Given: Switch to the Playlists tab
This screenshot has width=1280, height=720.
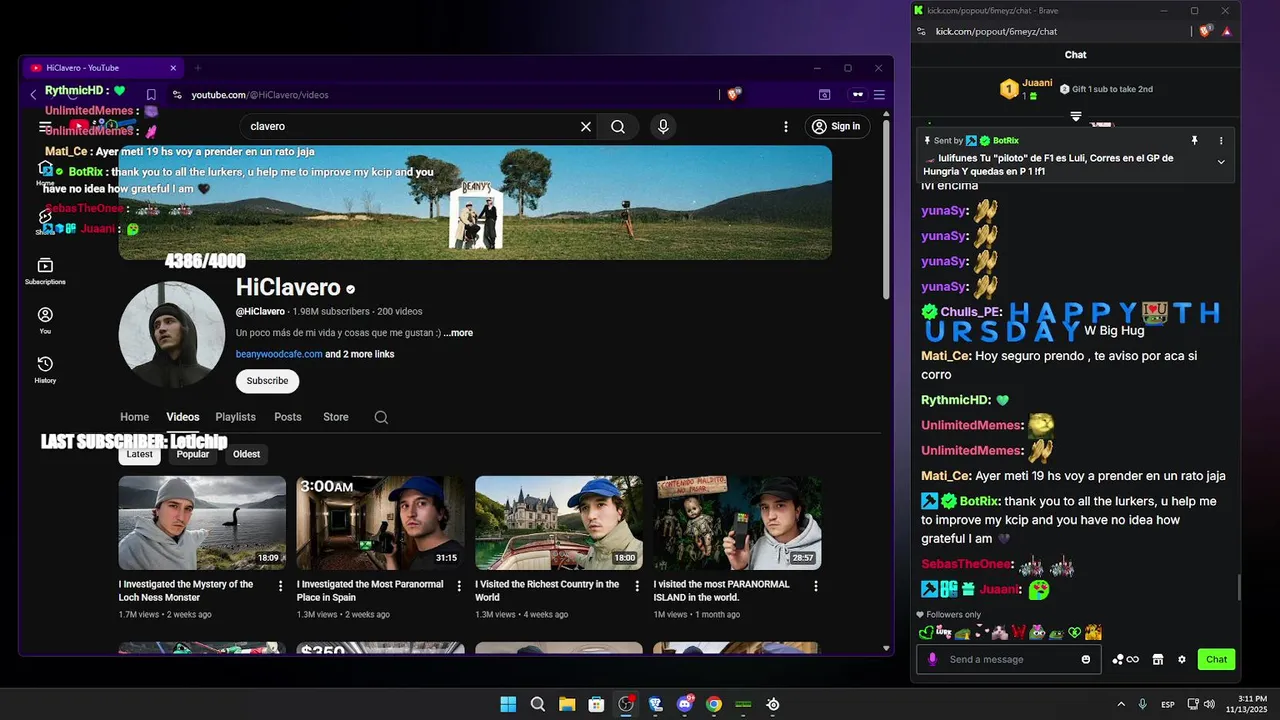Looking at the screenshot, I should [236, 417].
